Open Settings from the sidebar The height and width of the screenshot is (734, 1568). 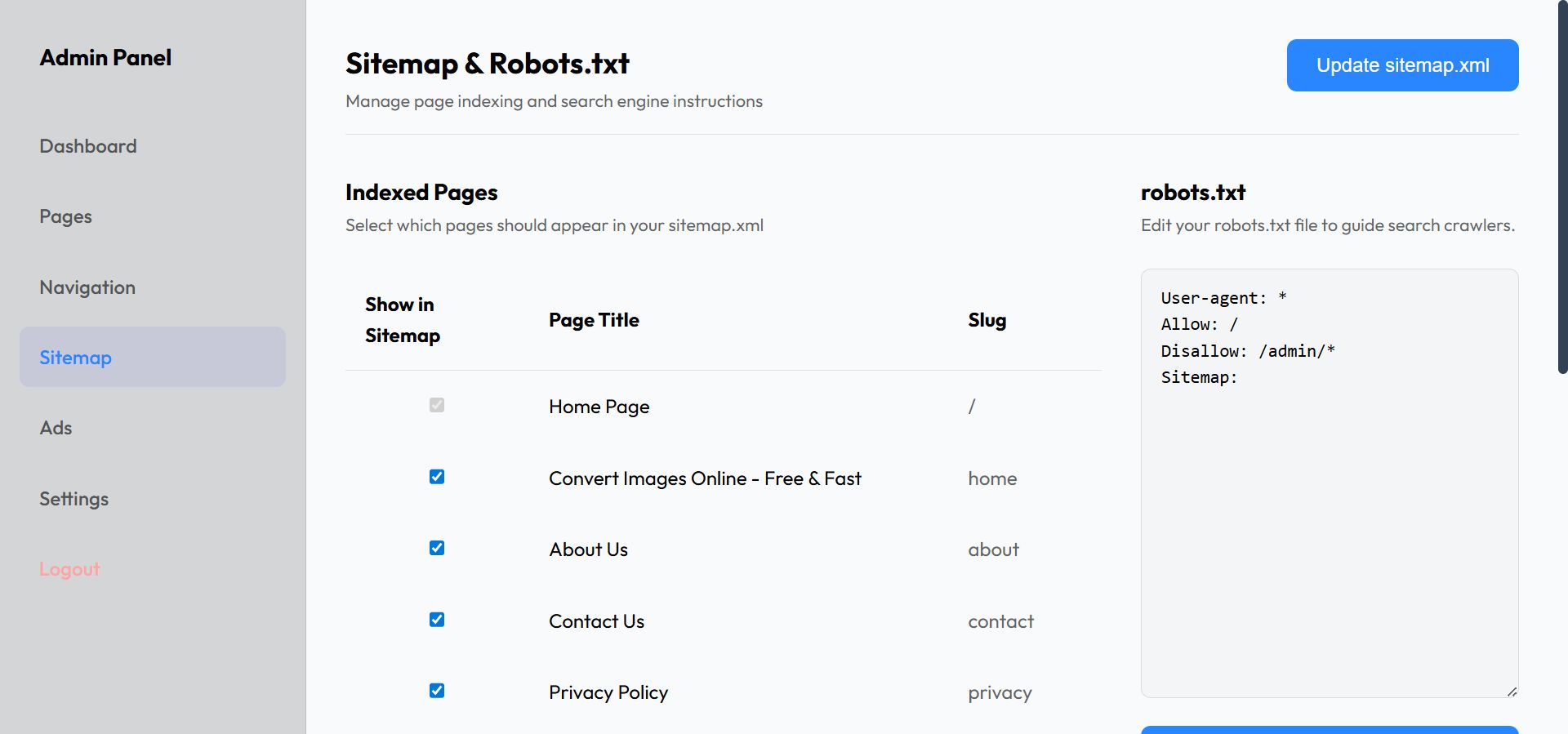(74, 499)
